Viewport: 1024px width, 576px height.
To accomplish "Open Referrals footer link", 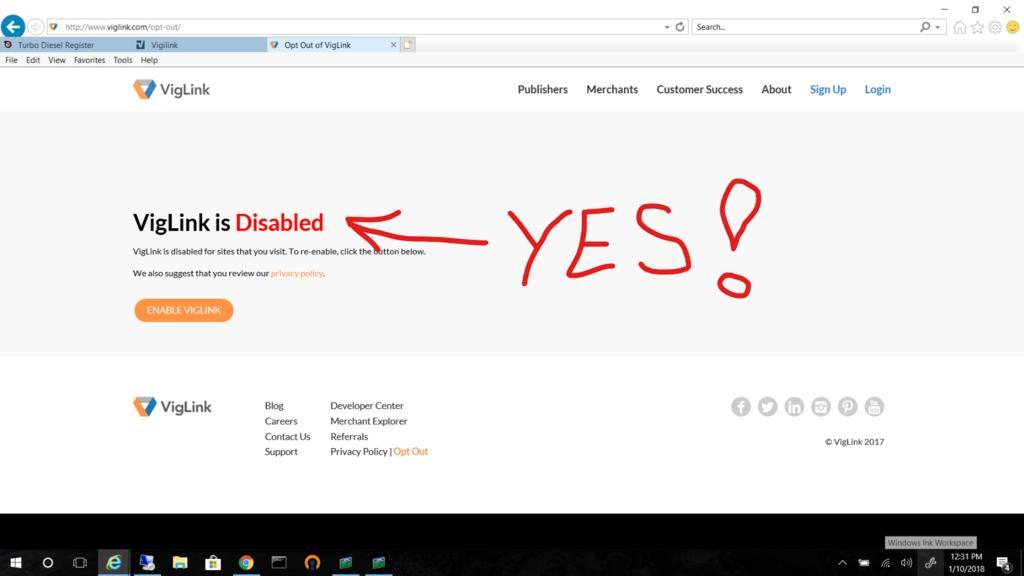I will 349,436.
